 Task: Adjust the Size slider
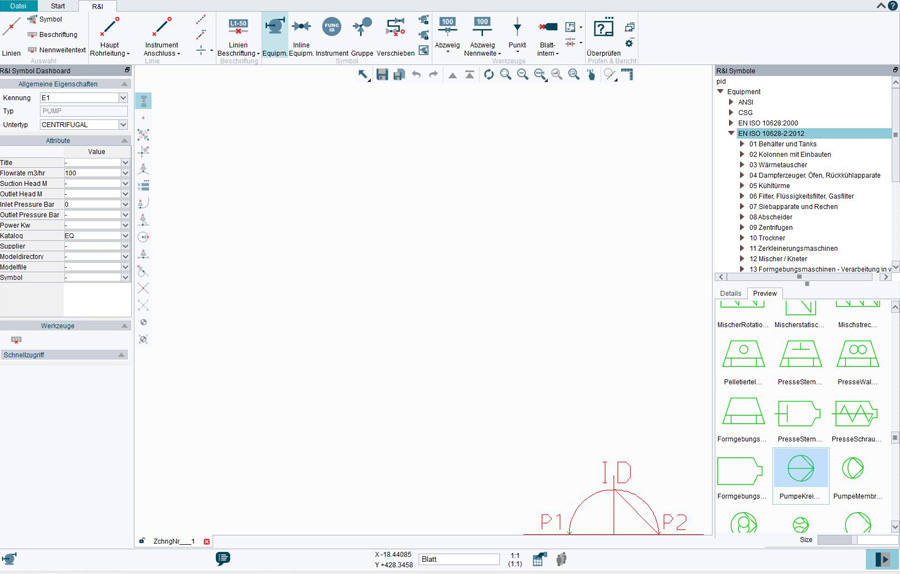(857, 540)
